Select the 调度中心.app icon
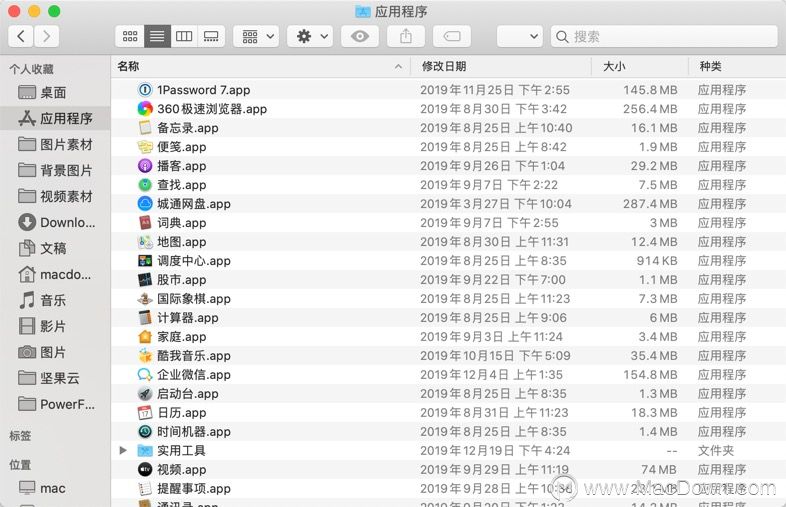Viewport: 786px width, 507px height. click(x=145, y=261)
